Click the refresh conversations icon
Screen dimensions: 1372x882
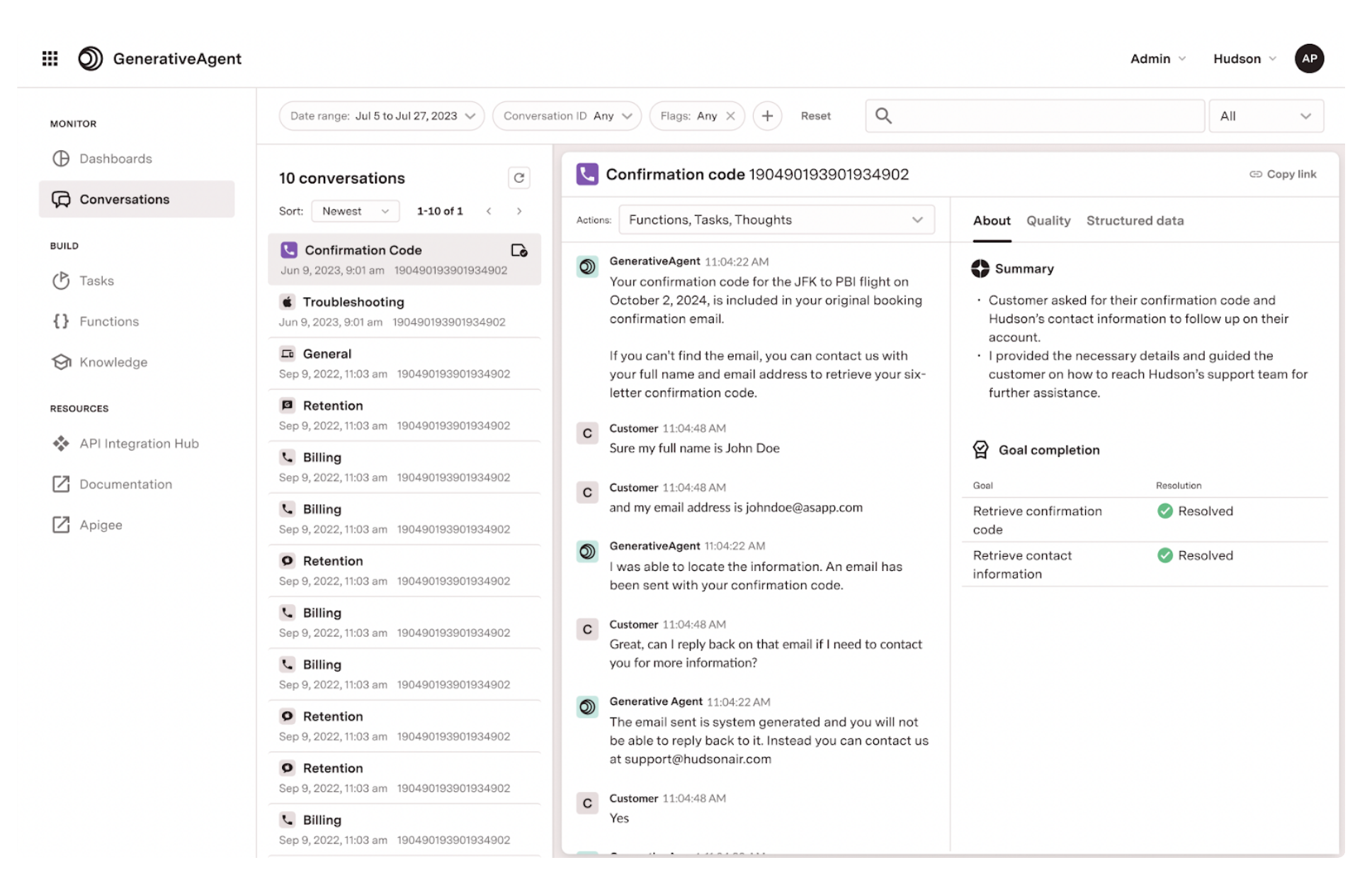point(518,178)
